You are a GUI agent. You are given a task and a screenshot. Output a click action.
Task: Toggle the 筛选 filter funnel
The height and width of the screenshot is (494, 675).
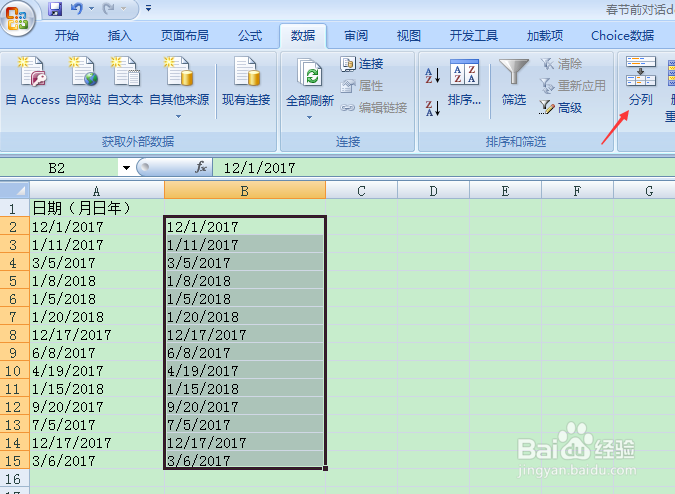(x=514, y=82)
